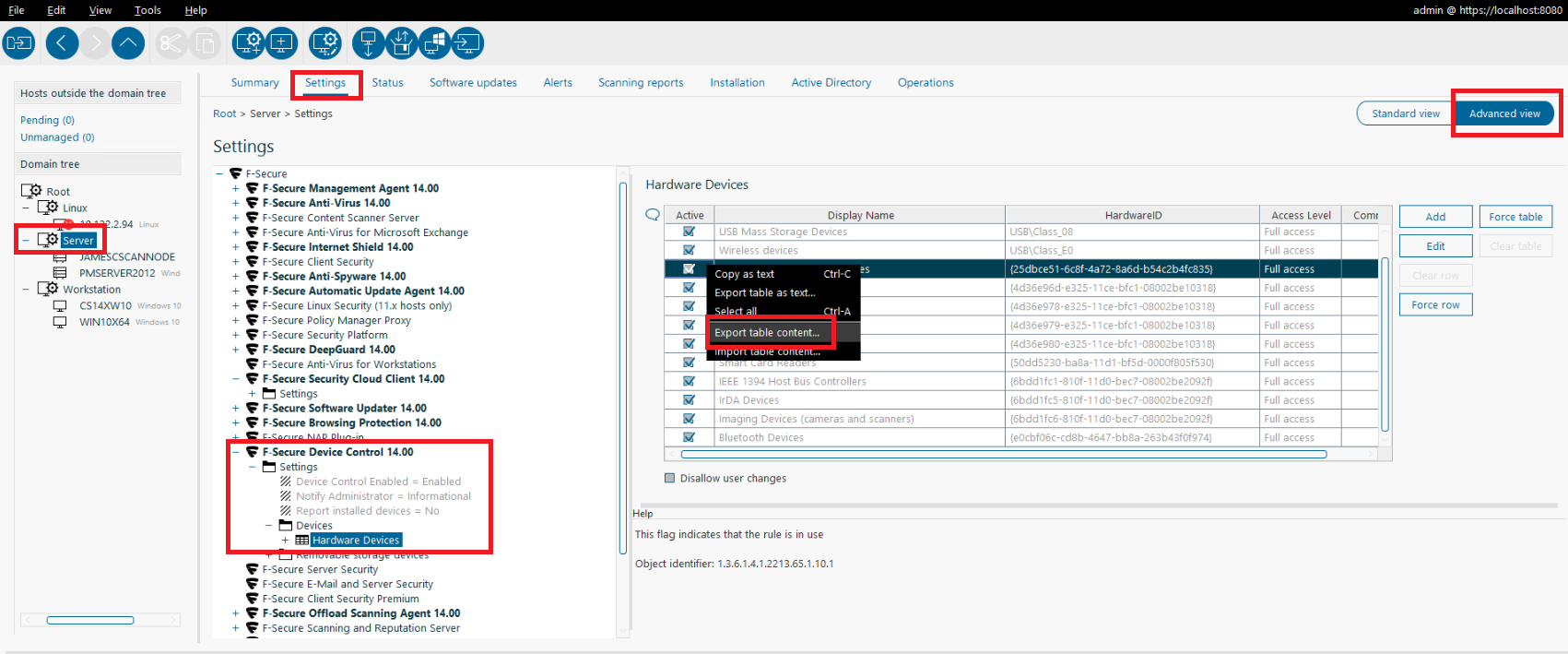Open the installation packages icon (box with arrows)
The width and height of the screenshot is (1568, 654).
coord(401,43)
